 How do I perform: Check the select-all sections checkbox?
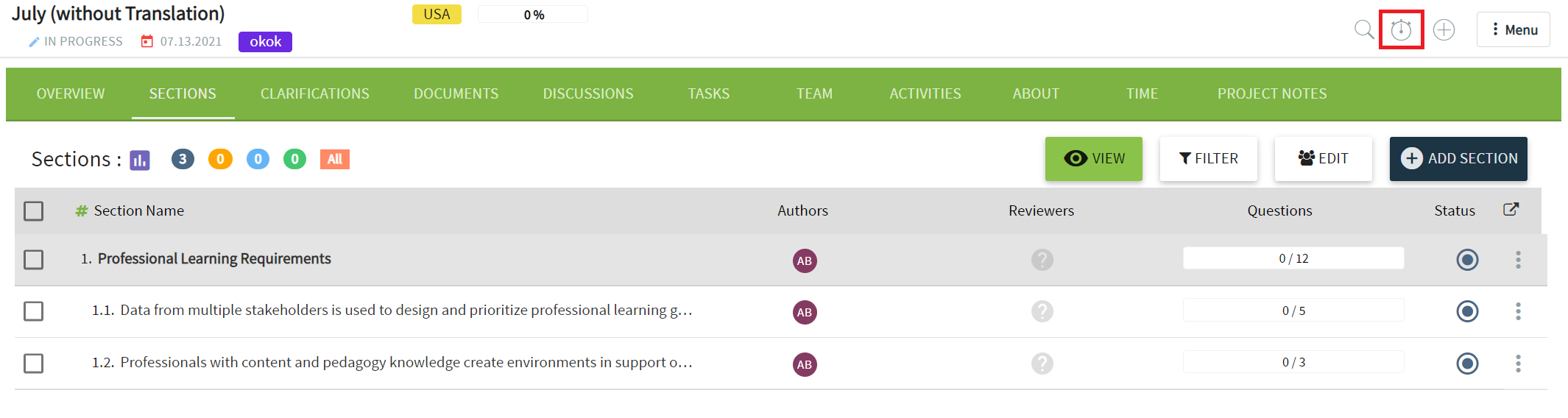tap(34, 211)
